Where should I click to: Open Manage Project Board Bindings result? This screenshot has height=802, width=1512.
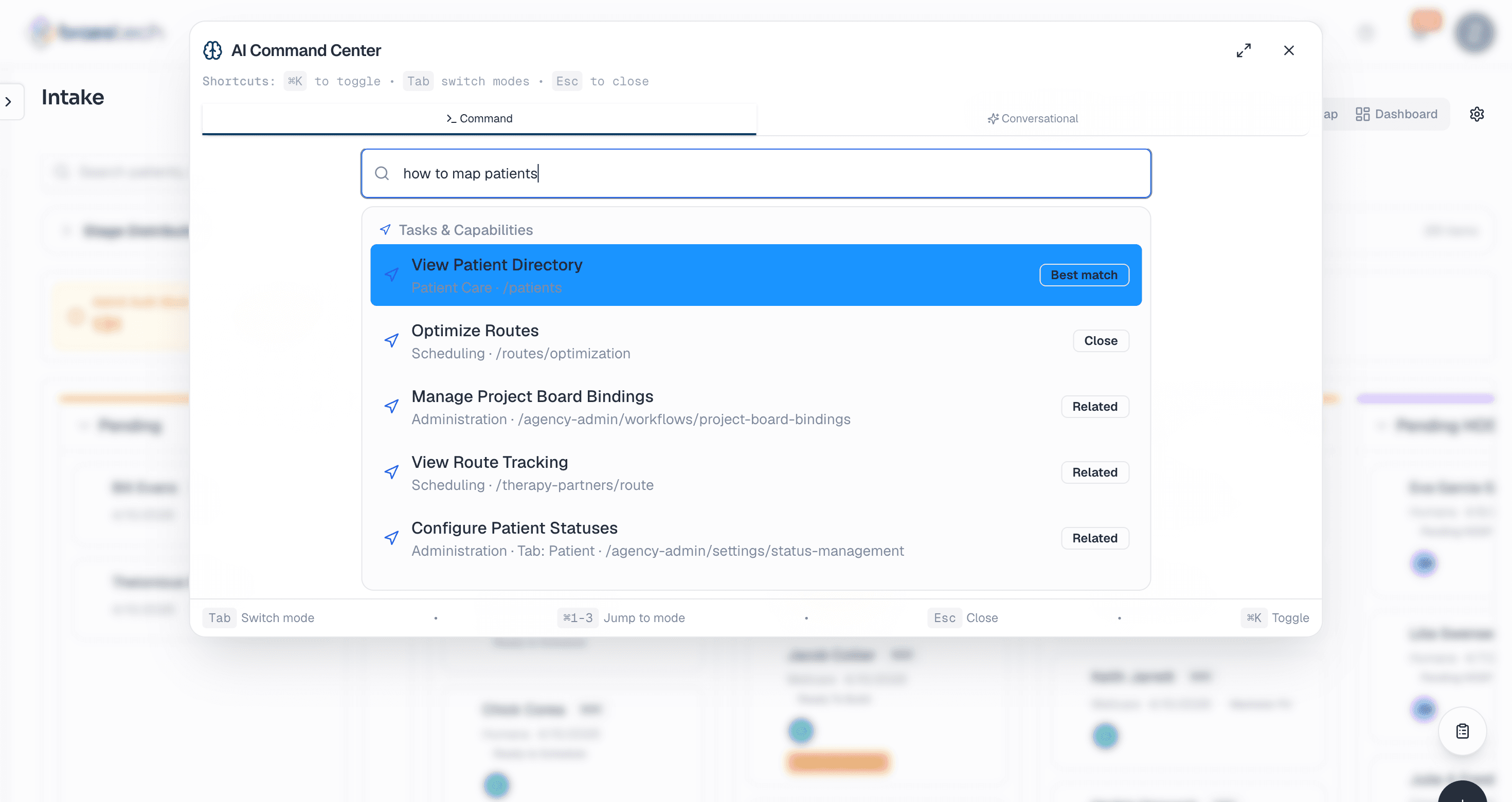pos(756,407)
